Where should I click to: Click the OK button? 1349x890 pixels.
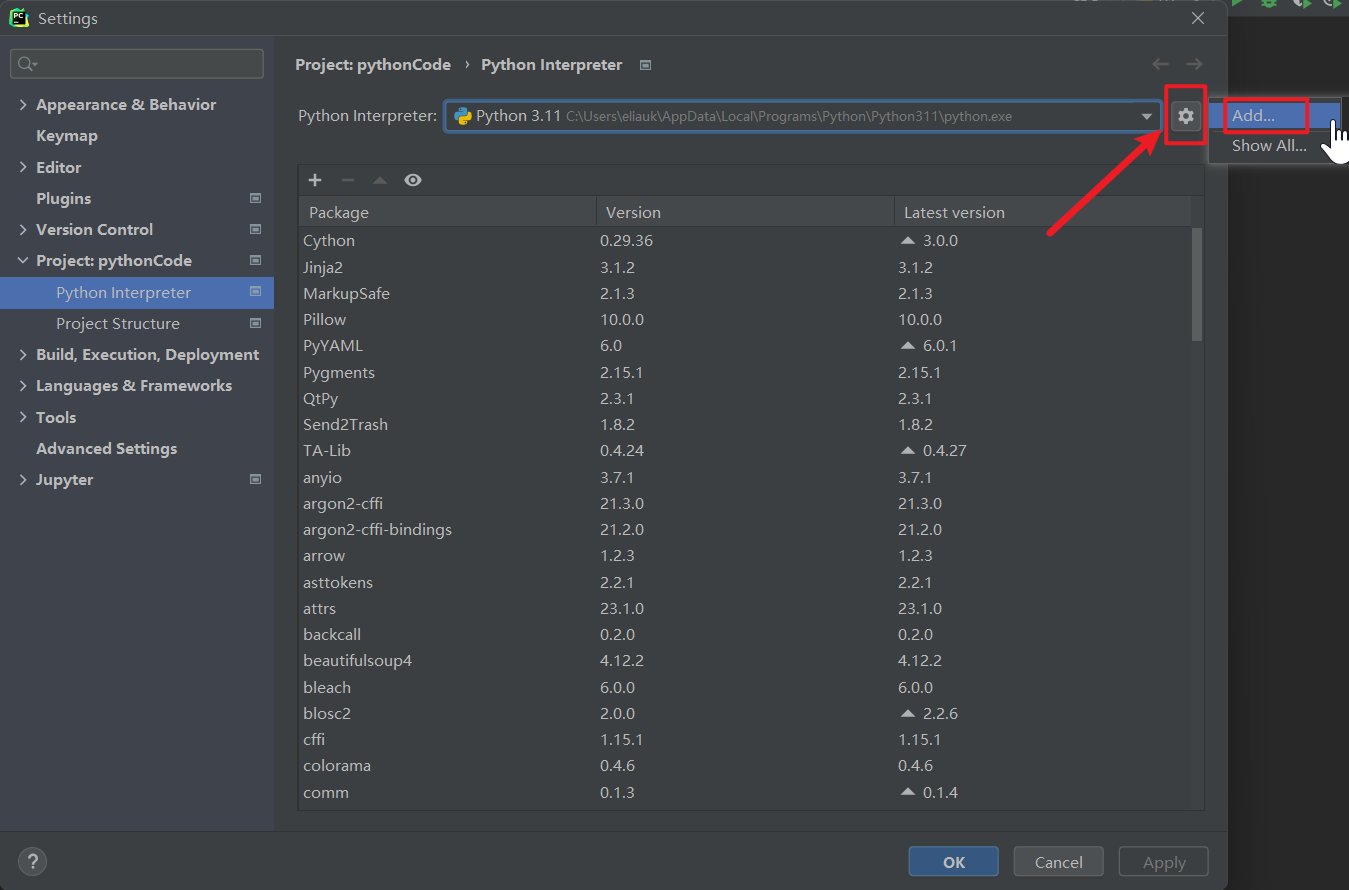point(953,862)
